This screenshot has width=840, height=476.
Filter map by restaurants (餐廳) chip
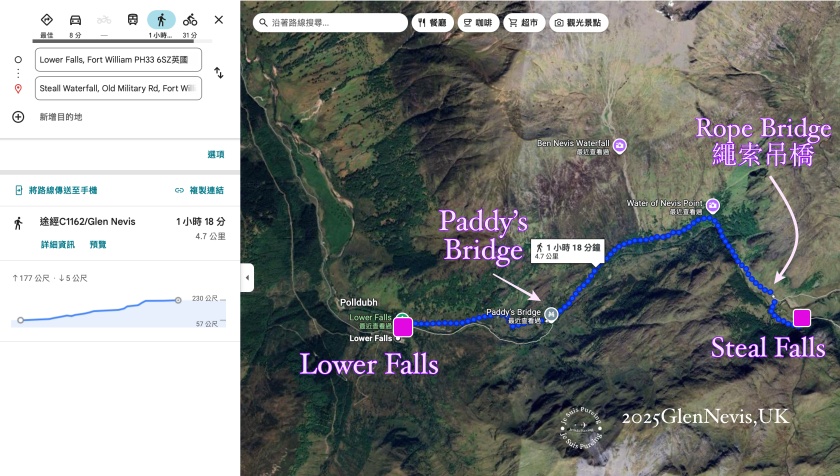[432, 22]
